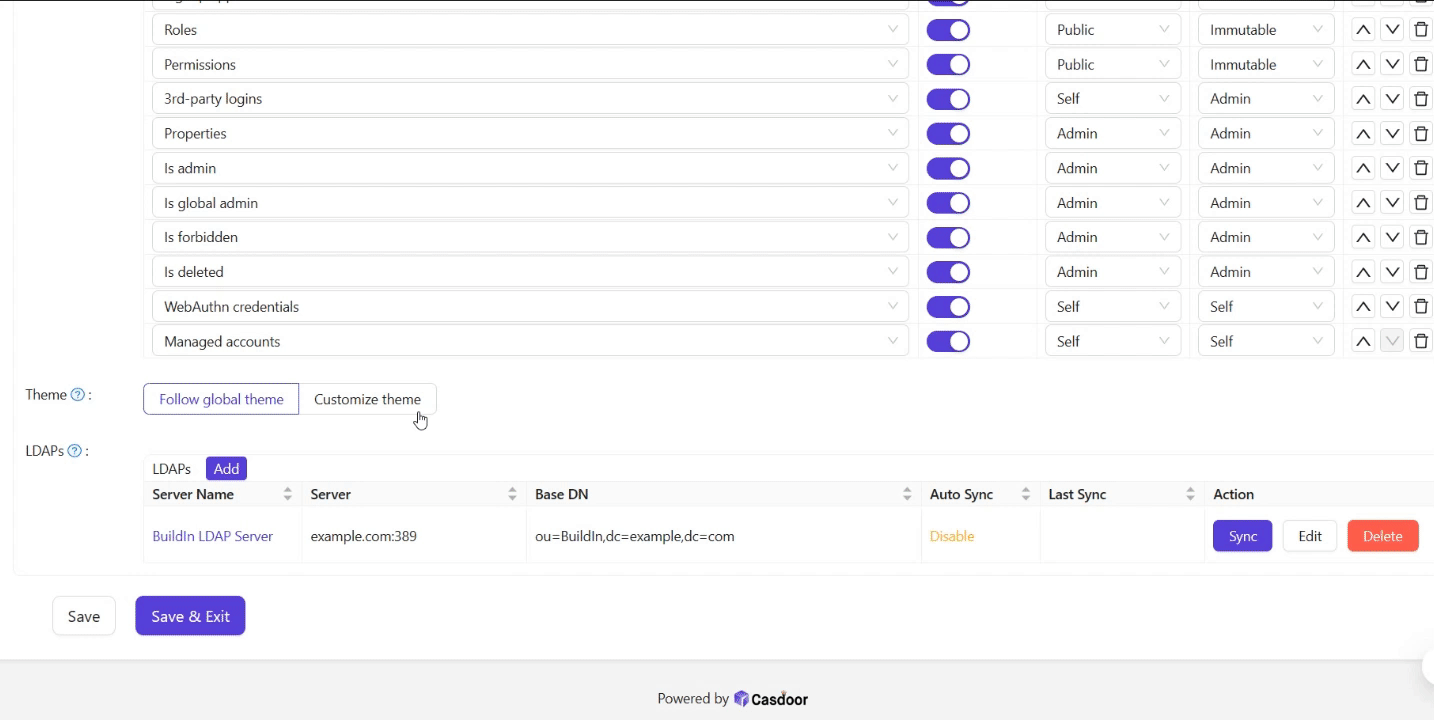Turn off the Is deleted switch
Screen dimensions: 1434x720
coord(948,272)
